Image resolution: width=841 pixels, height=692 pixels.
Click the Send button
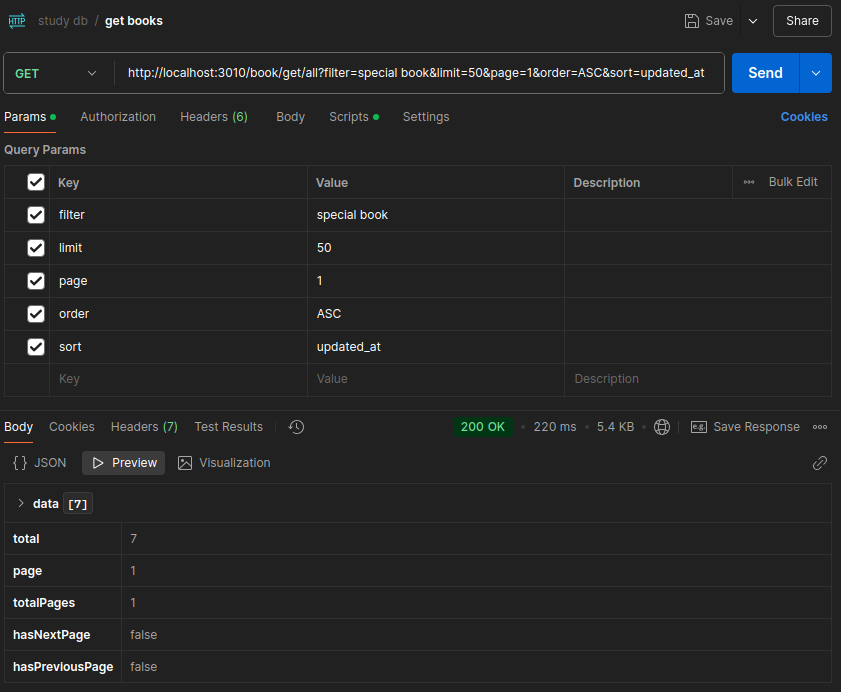click(765, 73)
